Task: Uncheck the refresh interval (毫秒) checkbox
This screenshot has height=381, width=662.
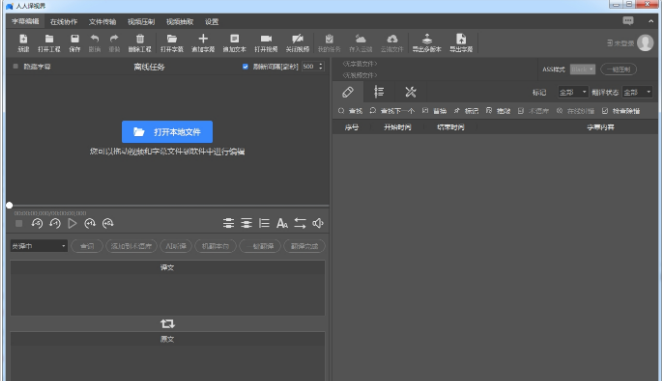Action: 245,66
